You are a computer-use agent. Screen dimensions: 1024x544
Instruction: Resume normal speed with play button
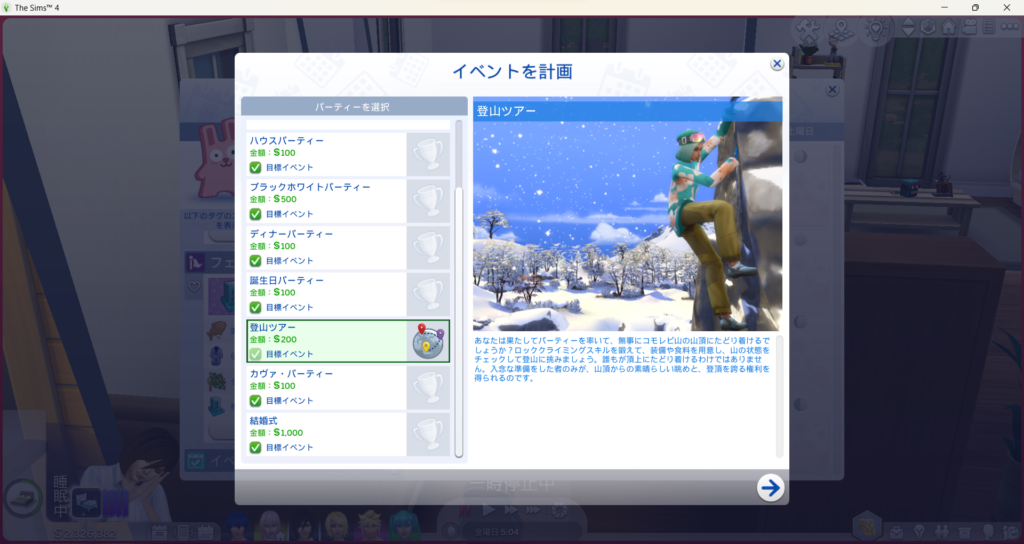(x=488, y=510)
